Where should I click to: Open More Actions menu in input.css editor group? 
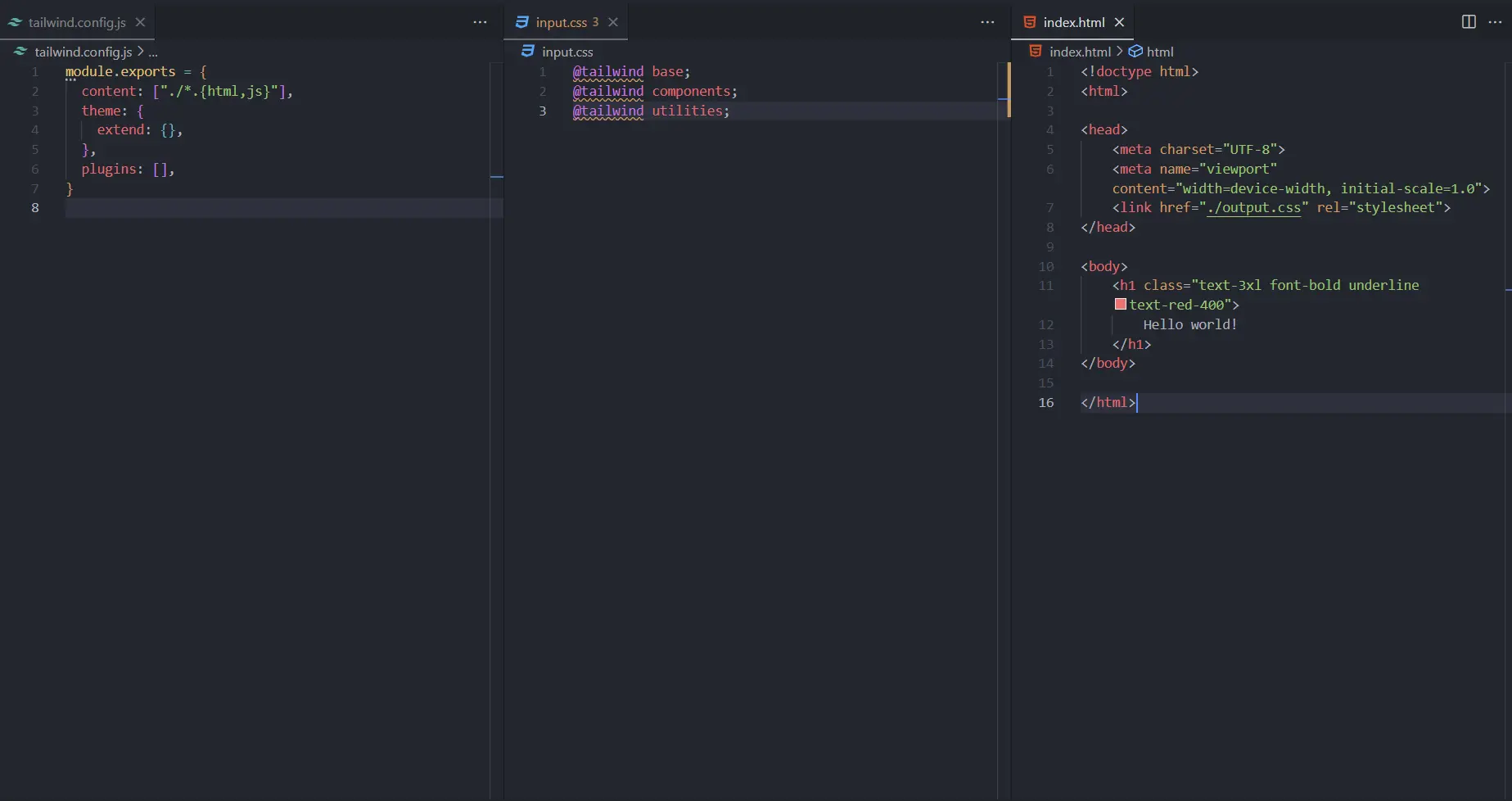988,22
